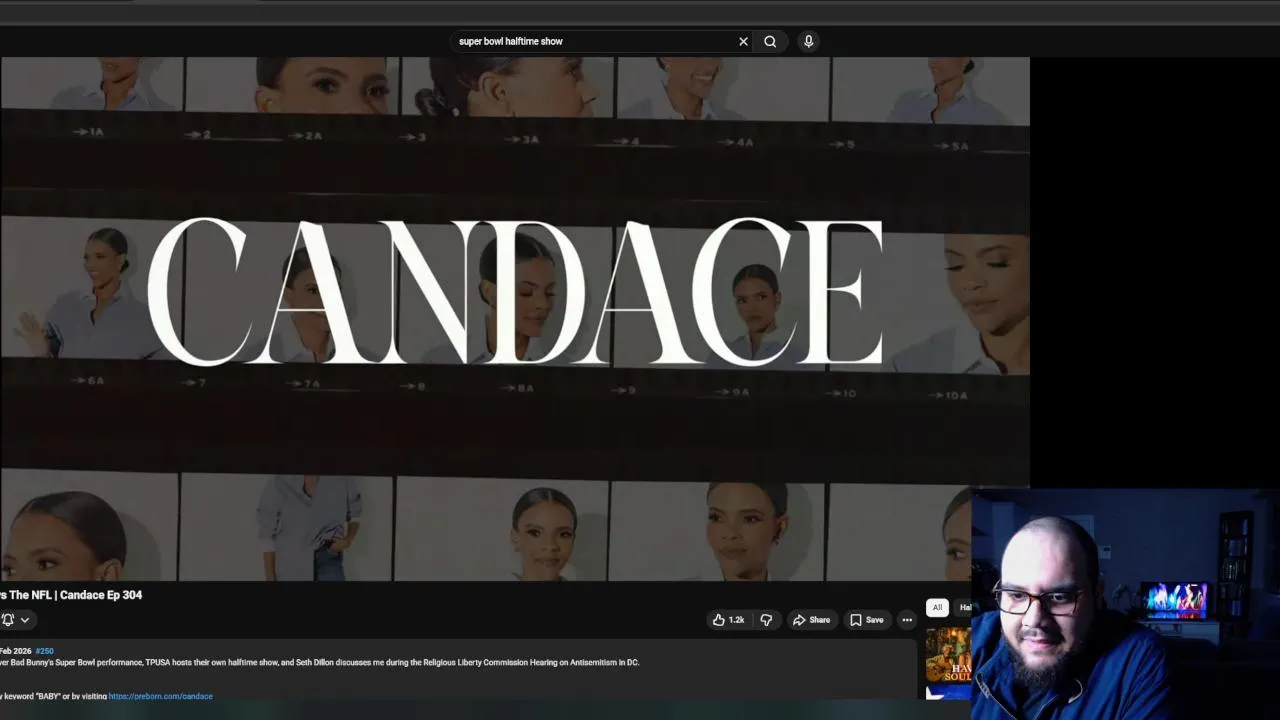Open the notification bell dropdown
Viewport: 1280px width, 720px height.
pos(15,620)
